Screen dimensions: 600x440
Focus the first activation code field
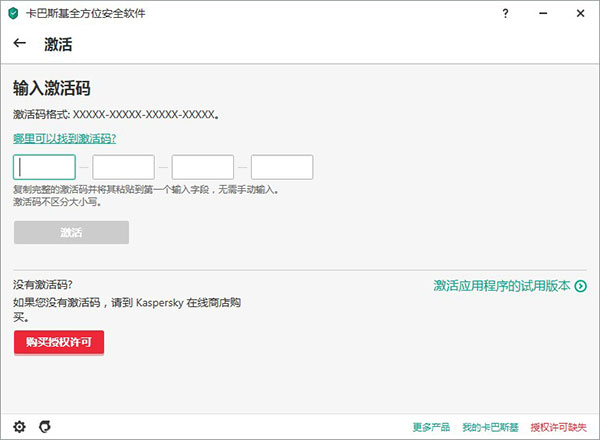point(44,167)
